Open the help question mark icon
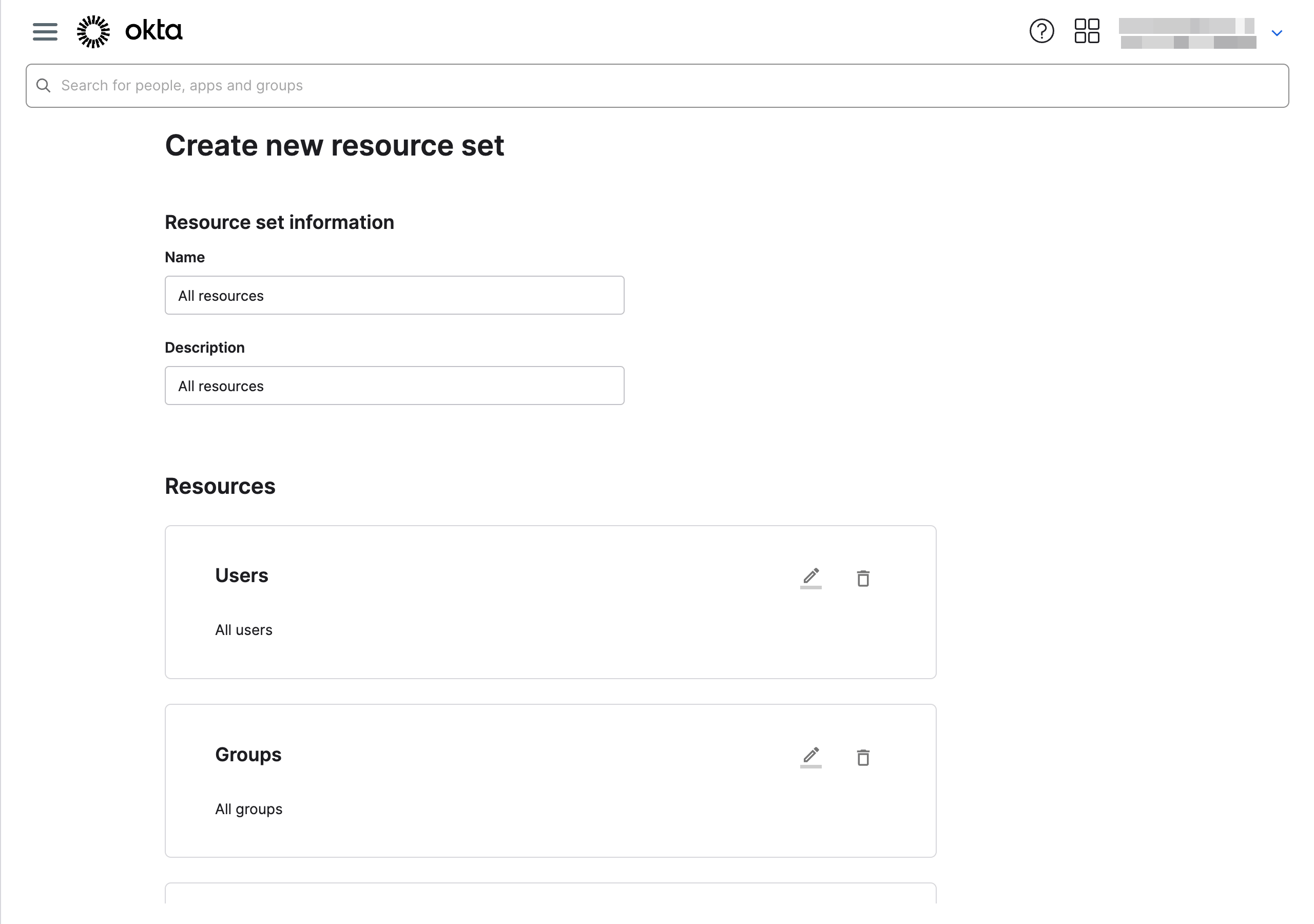This screenshot has width=1314, height=924. point(1041,31)
